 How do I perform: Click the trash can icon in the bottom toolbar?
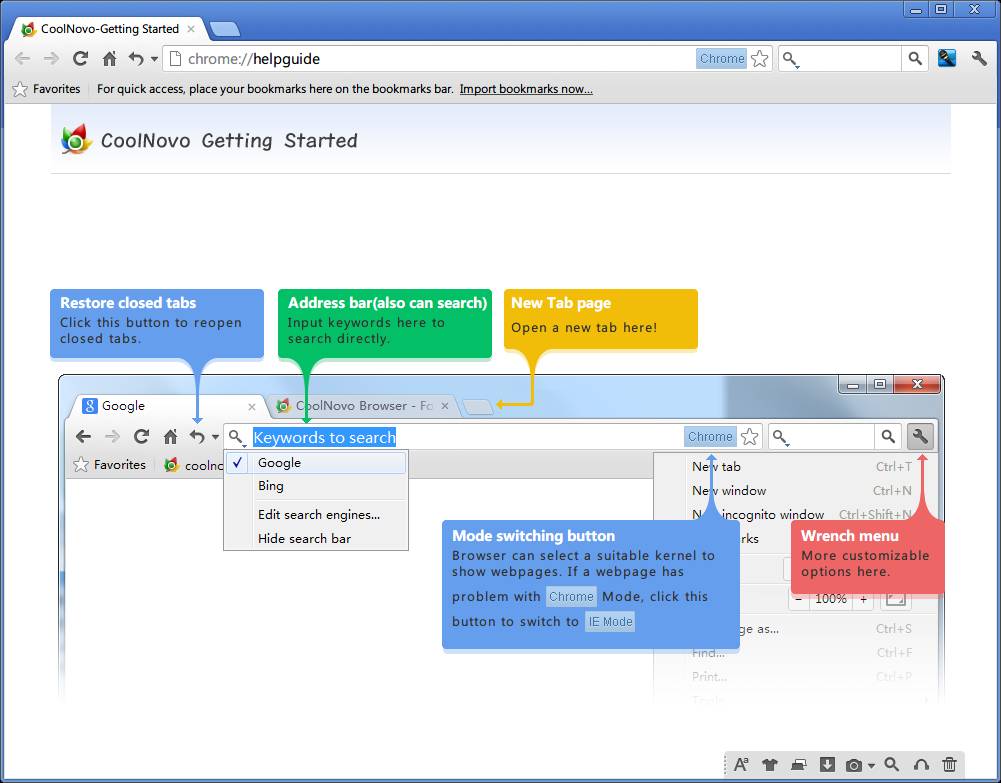tap(949, 764)
